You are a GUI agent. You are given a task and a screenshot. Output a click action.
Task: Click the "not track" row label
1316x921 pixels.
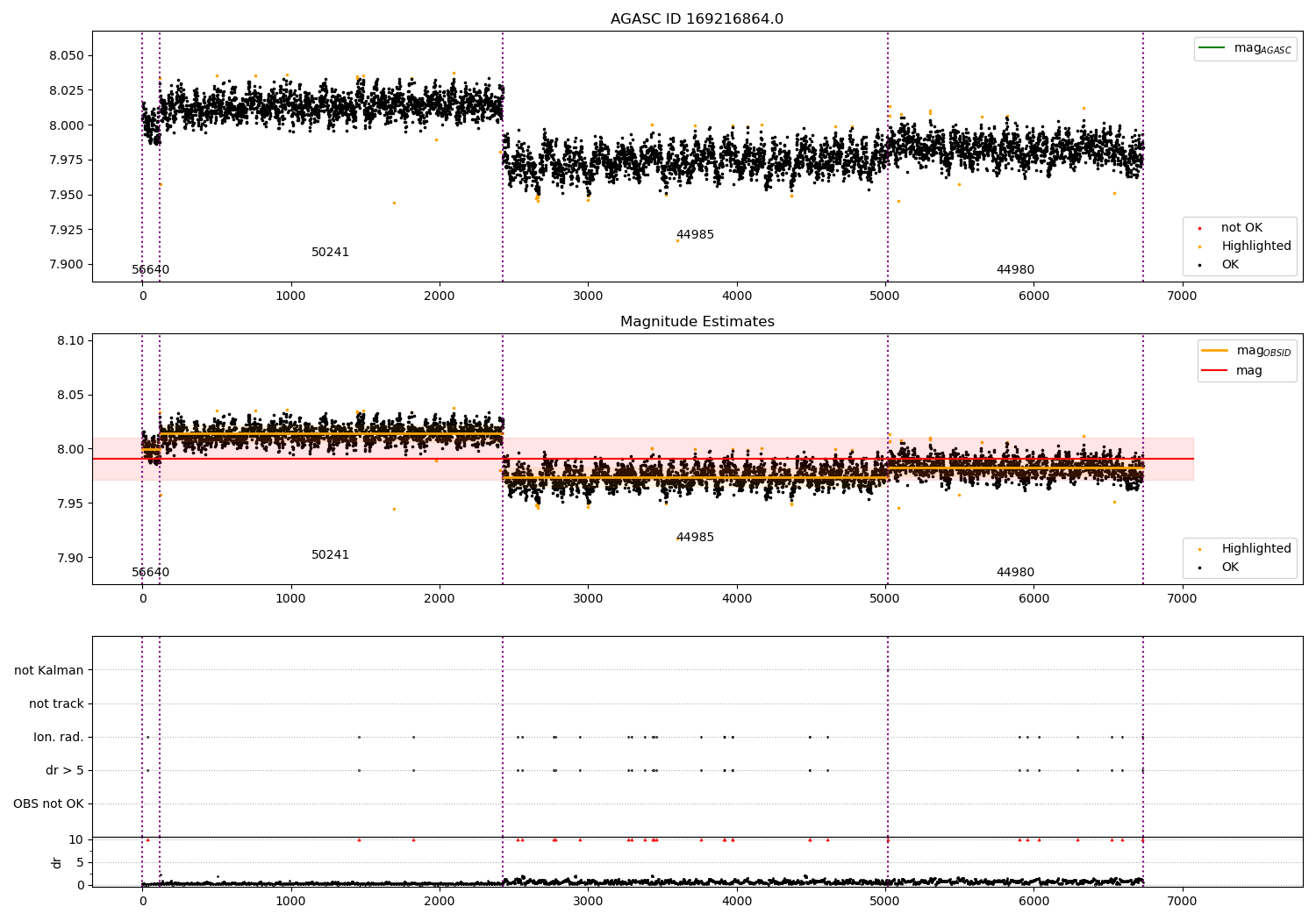pyautogui.click(x=56, y=704)
